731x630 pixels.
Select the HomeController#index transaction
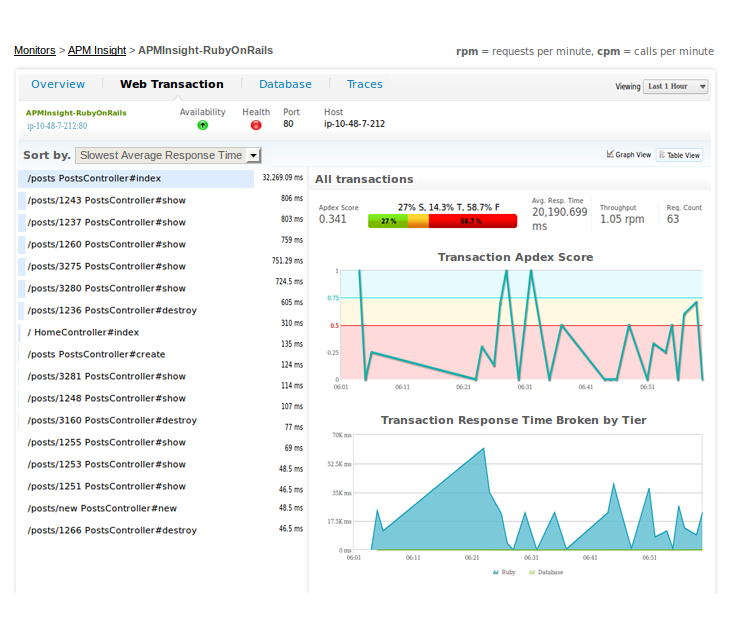(x=83, y=332)
